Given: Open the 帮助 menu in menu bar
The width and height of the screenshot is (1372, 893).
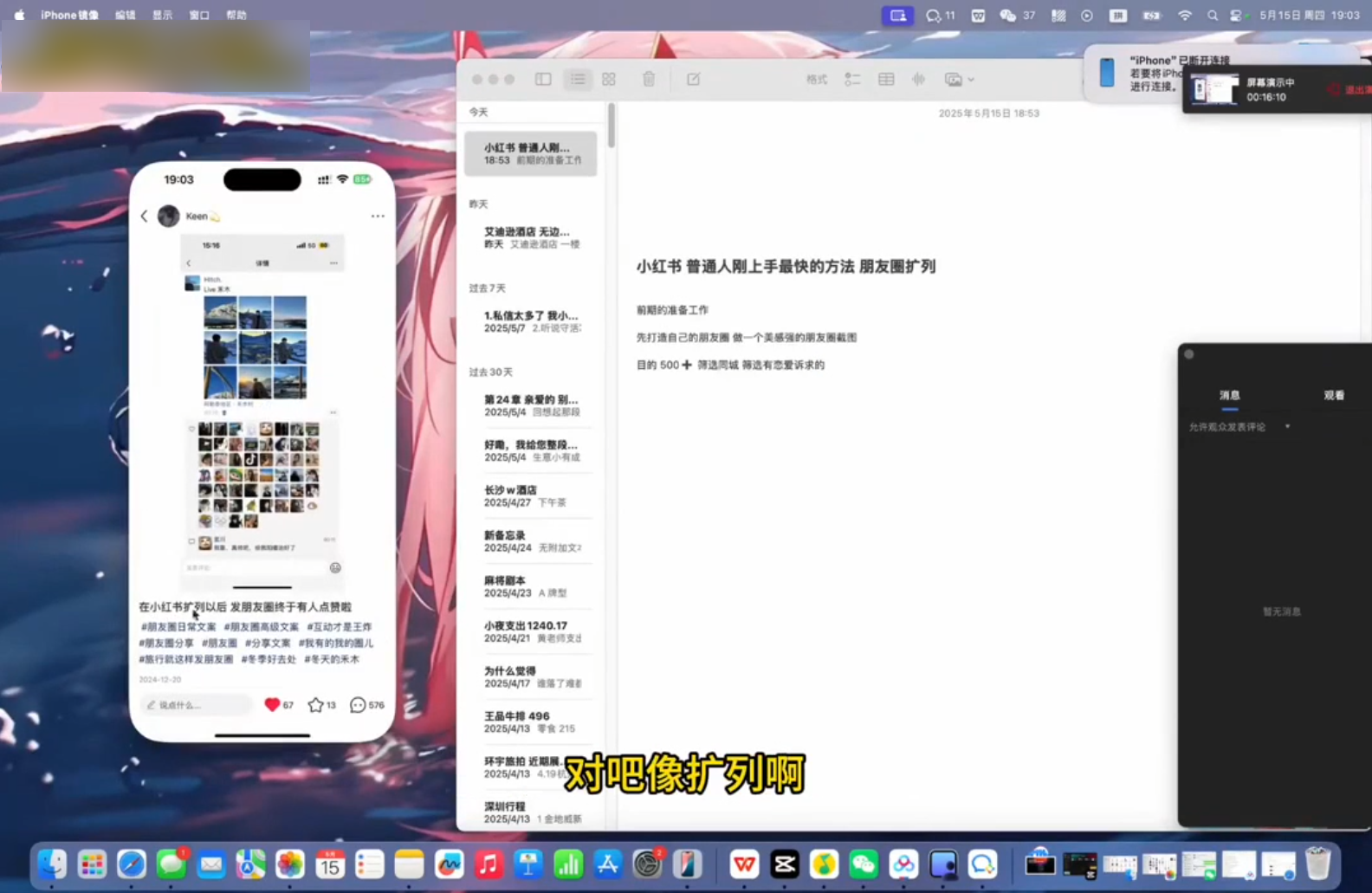Looking at the screenshot, I should pos(236,15).
